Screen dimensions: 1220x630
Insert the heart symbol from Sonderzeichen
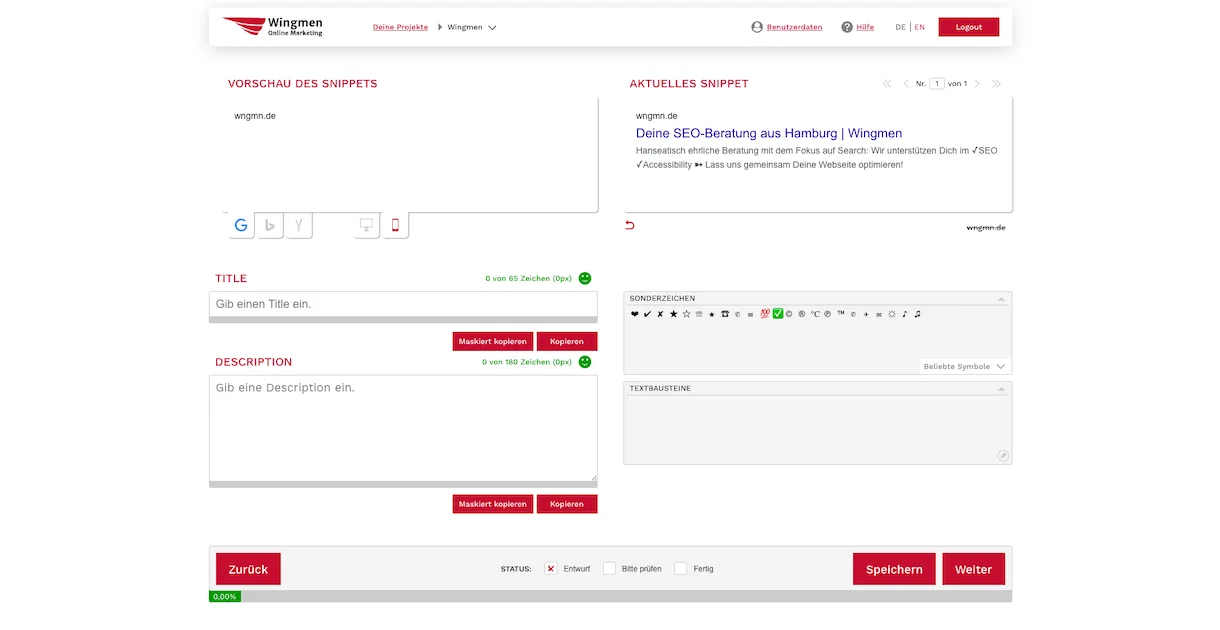634,313
